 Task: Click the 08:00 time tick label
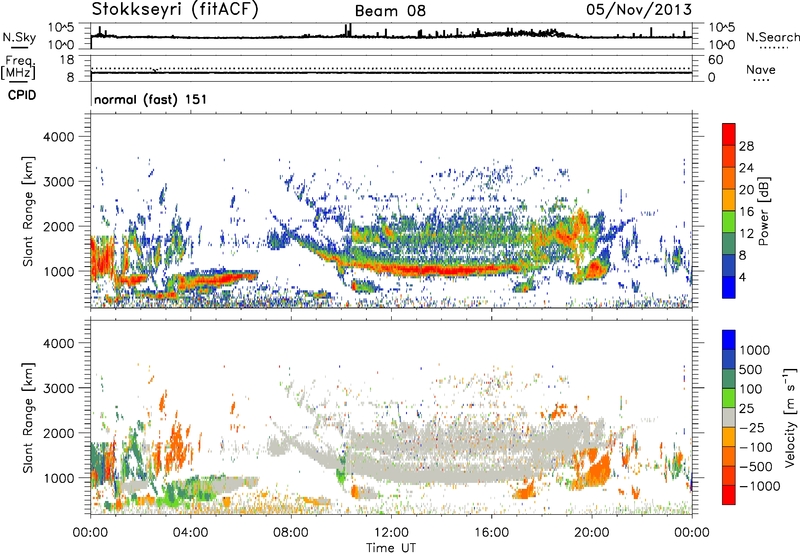[290, 533]
